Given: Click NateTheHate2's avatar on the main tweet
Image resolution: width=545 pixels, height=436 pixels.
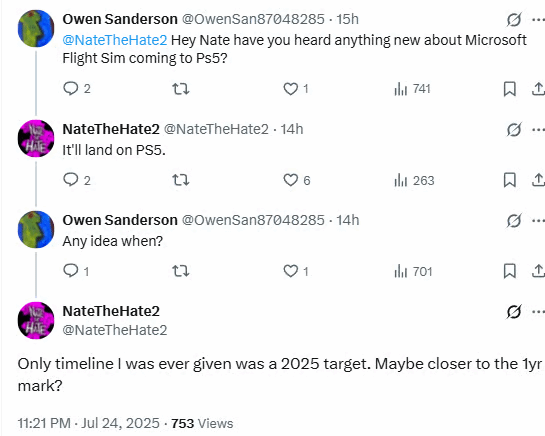Looking at the screenshot, I should pos(36,320).
